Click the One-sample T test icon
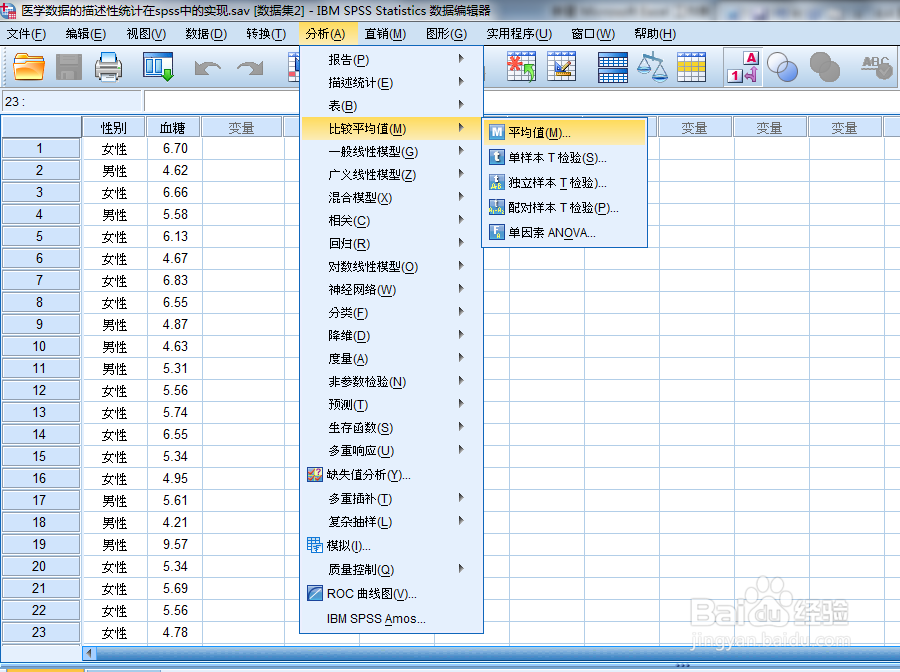This screenshot has height=672, width=900. [496, 157]
